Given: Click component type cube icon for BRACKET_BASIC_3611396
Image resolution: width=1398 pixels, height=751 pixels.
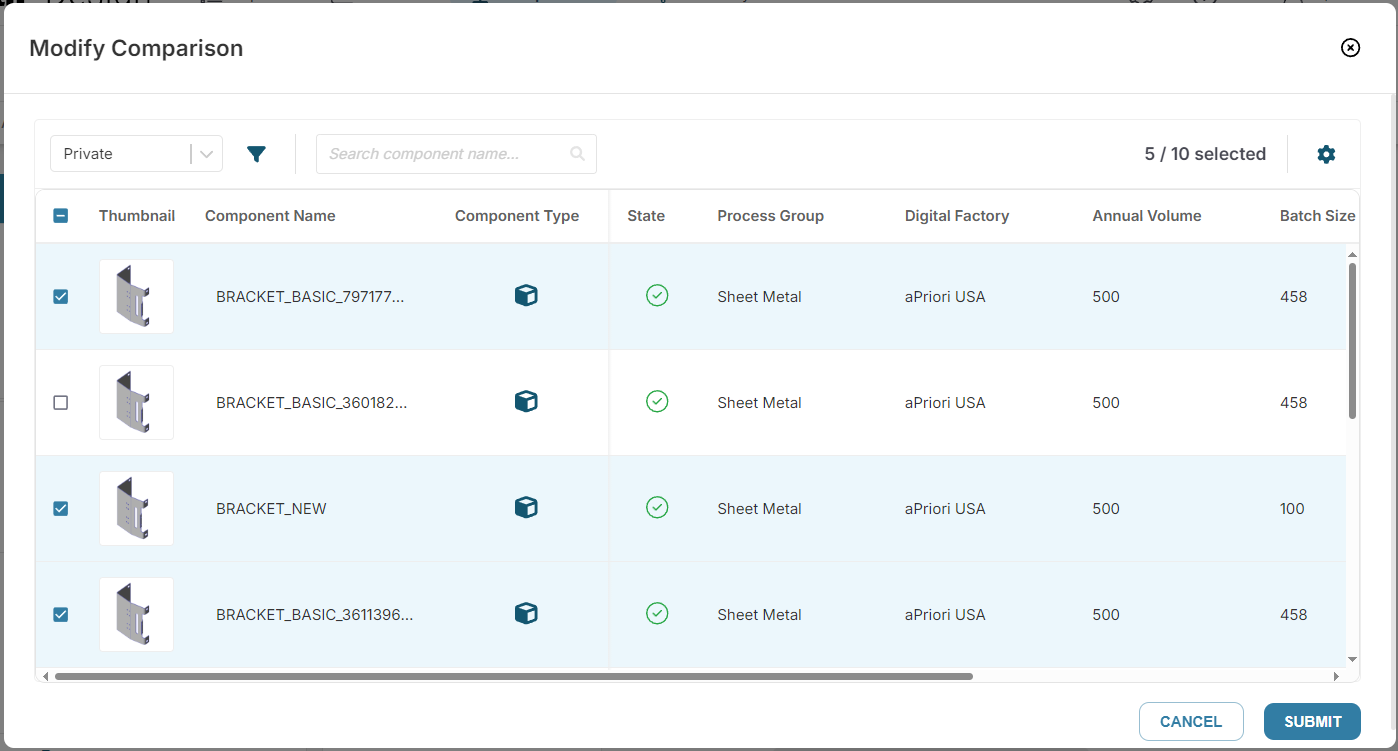Looking at the screenshot, I should (x=526, y=614).
